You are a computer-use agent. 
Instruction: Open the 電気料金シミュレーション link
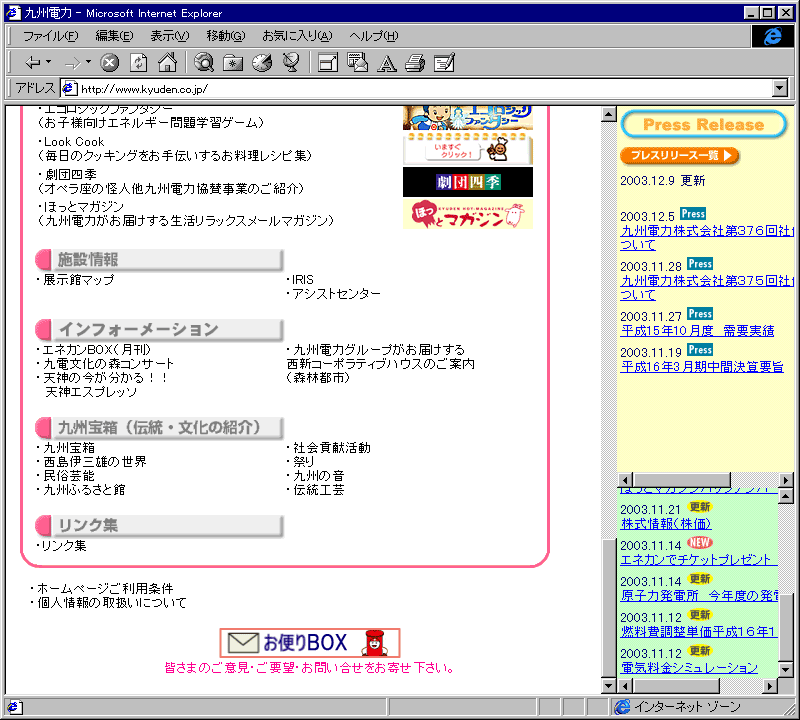tap(689, 667)
